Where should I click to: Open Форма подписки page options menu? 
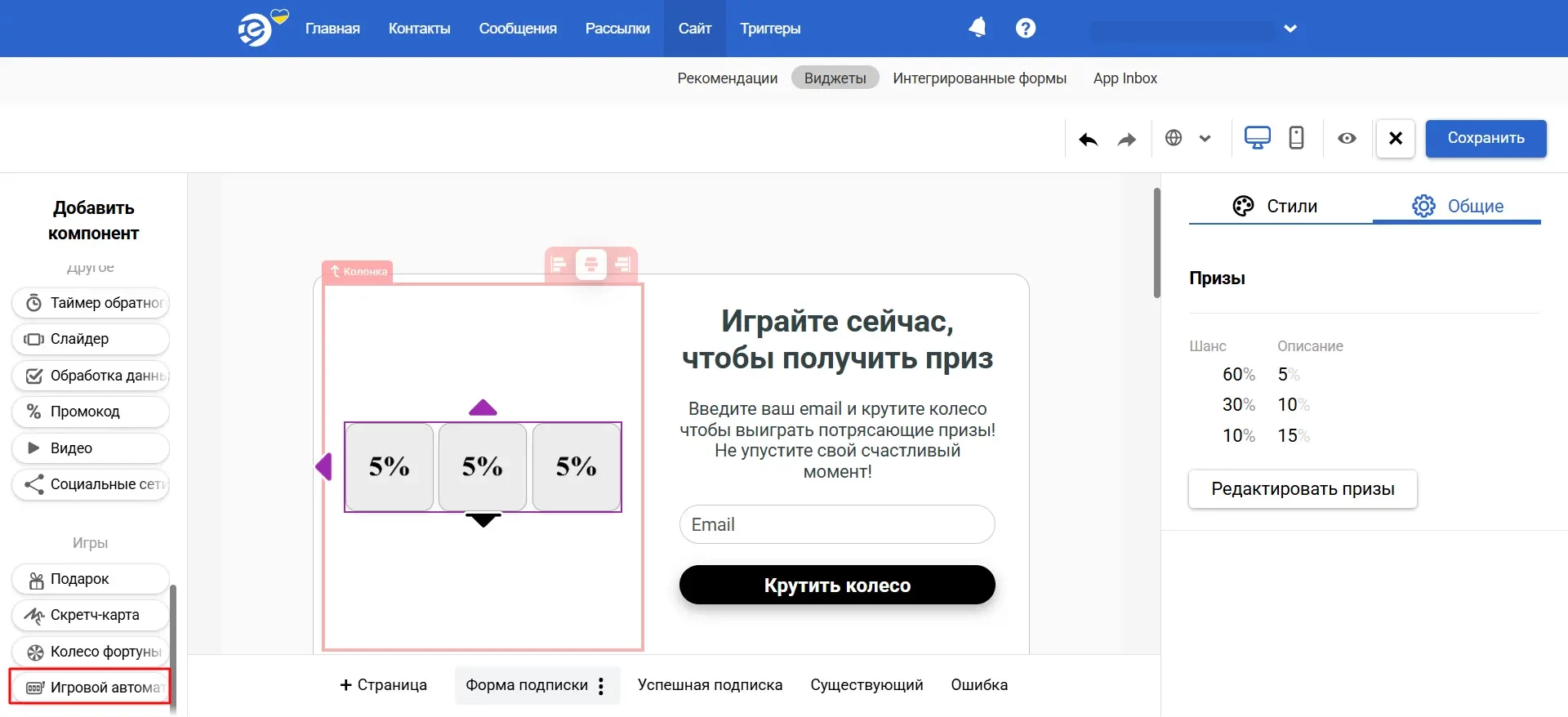(601, 686)
